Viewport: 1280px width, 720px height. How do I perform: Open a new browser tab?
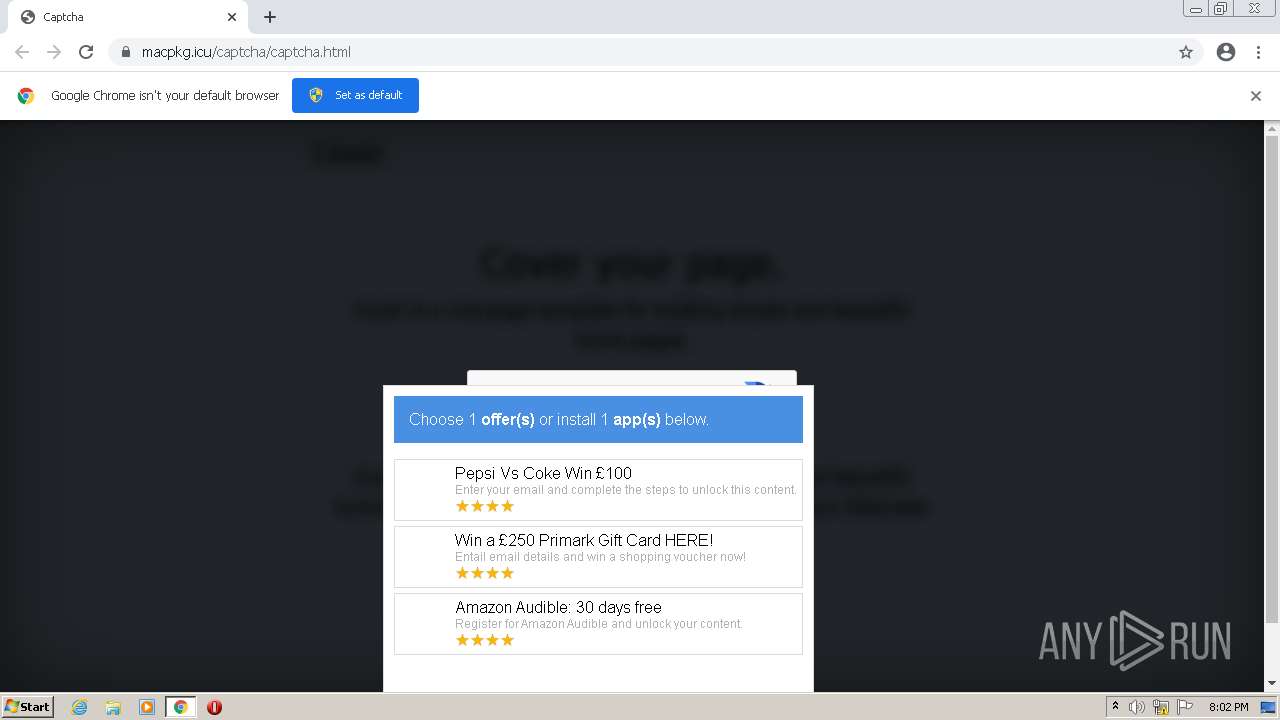tap(270, 17)
